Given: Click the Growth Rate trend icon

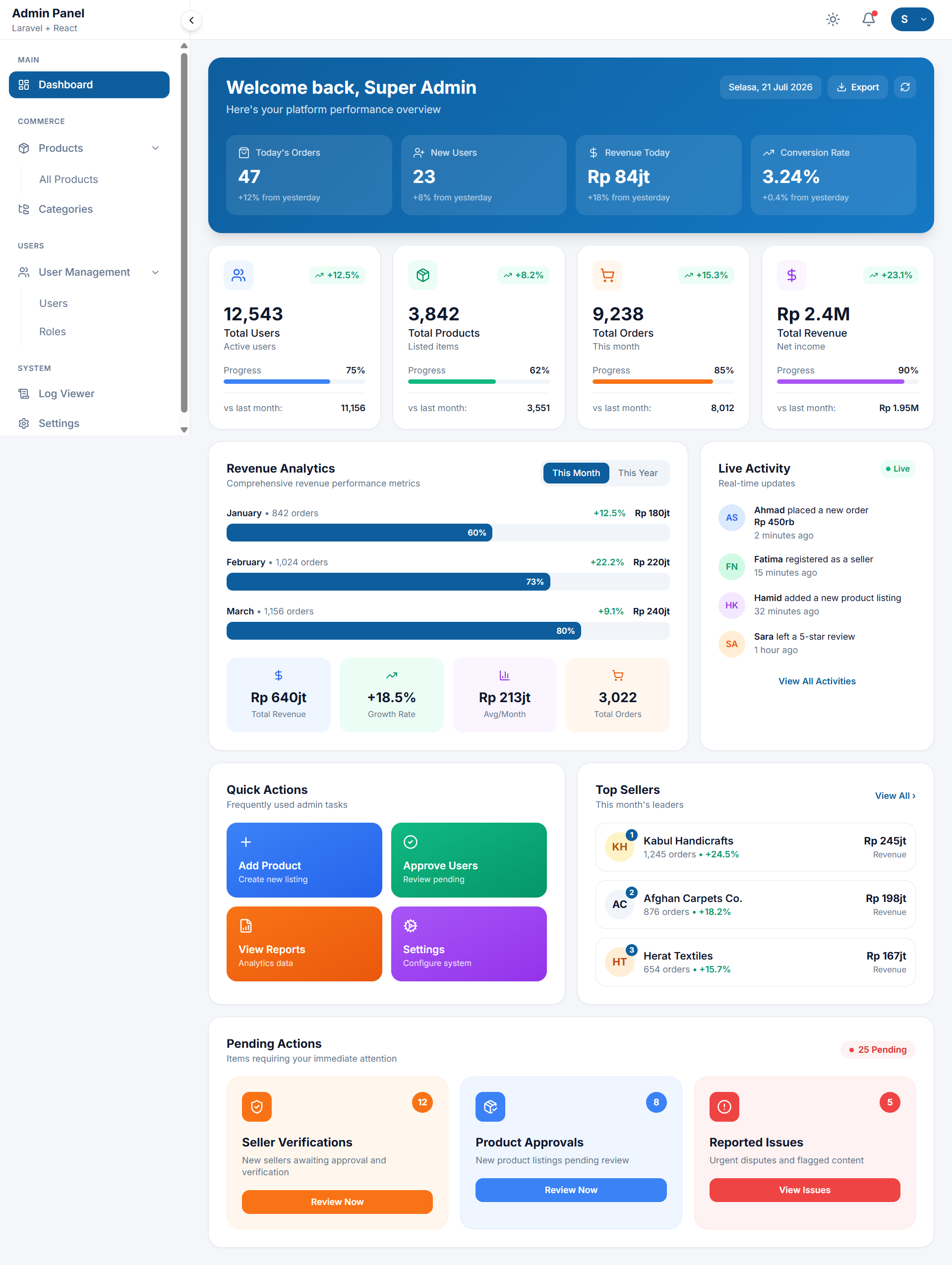Looking at the screenshot, I should [392, 675].
